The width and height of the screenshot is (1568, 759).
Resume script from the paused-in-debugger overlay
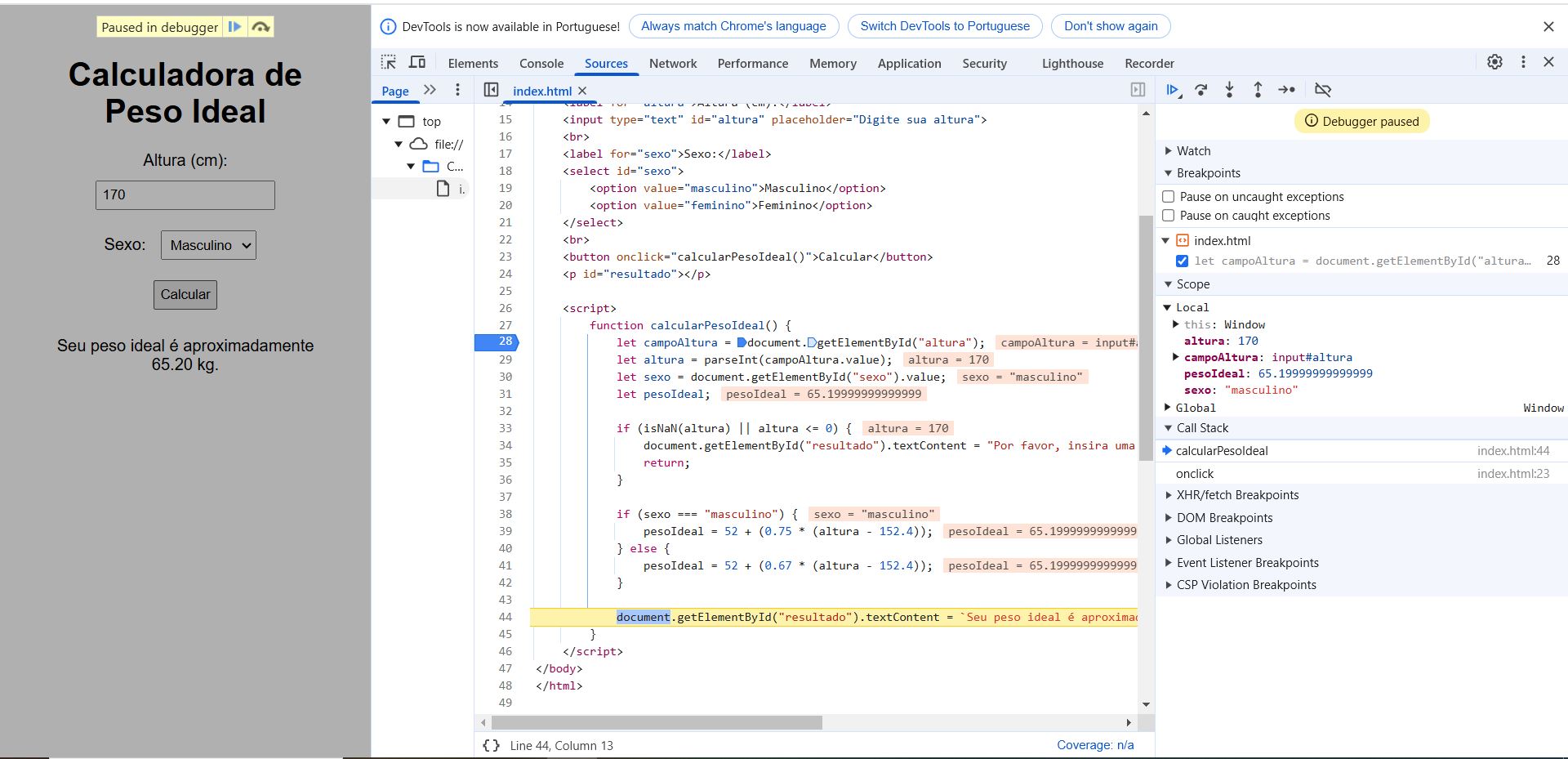pos(234,27)
